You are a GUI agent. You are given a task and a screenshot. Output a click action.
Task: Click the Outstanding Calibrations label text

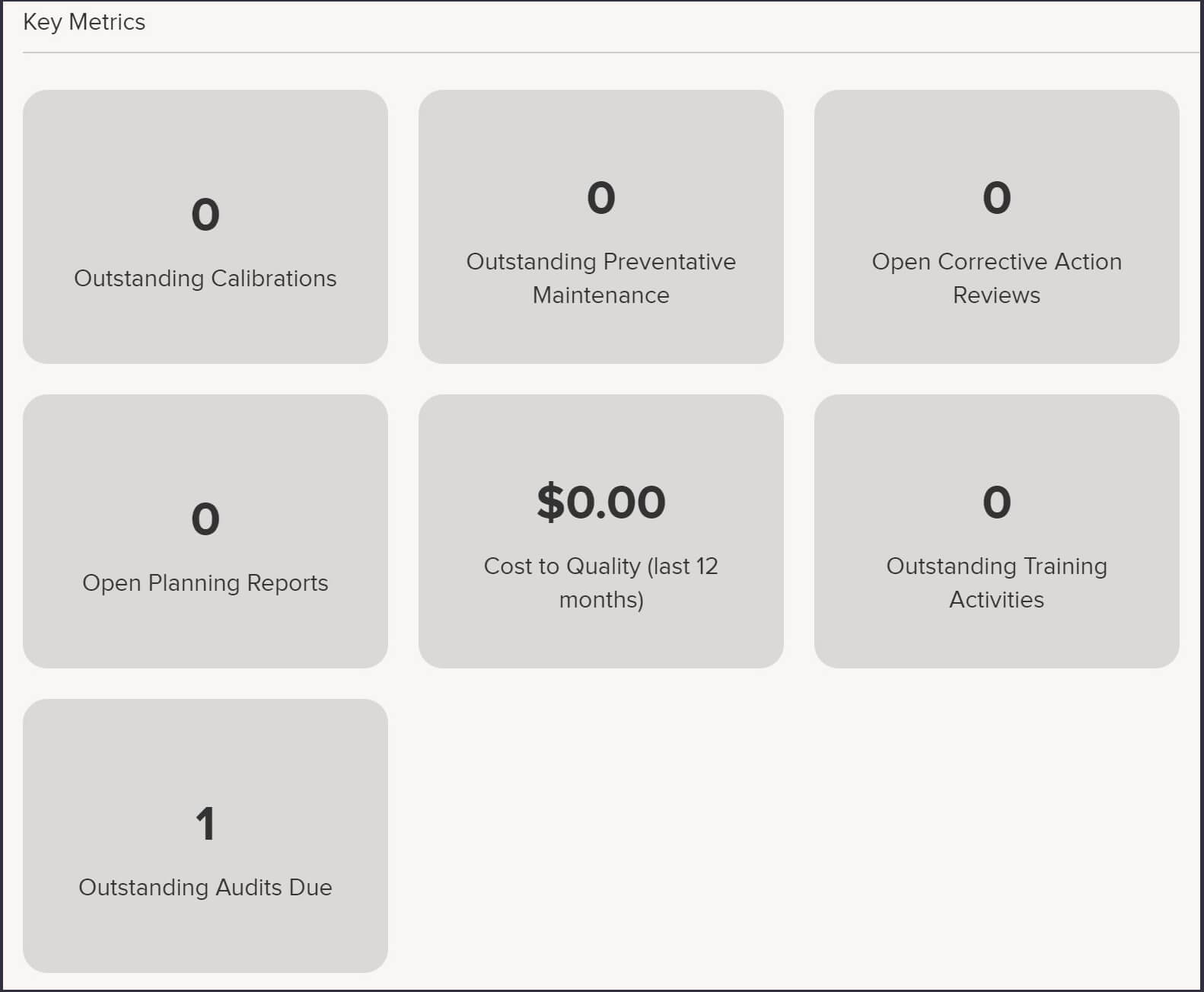tap(205, 279)
